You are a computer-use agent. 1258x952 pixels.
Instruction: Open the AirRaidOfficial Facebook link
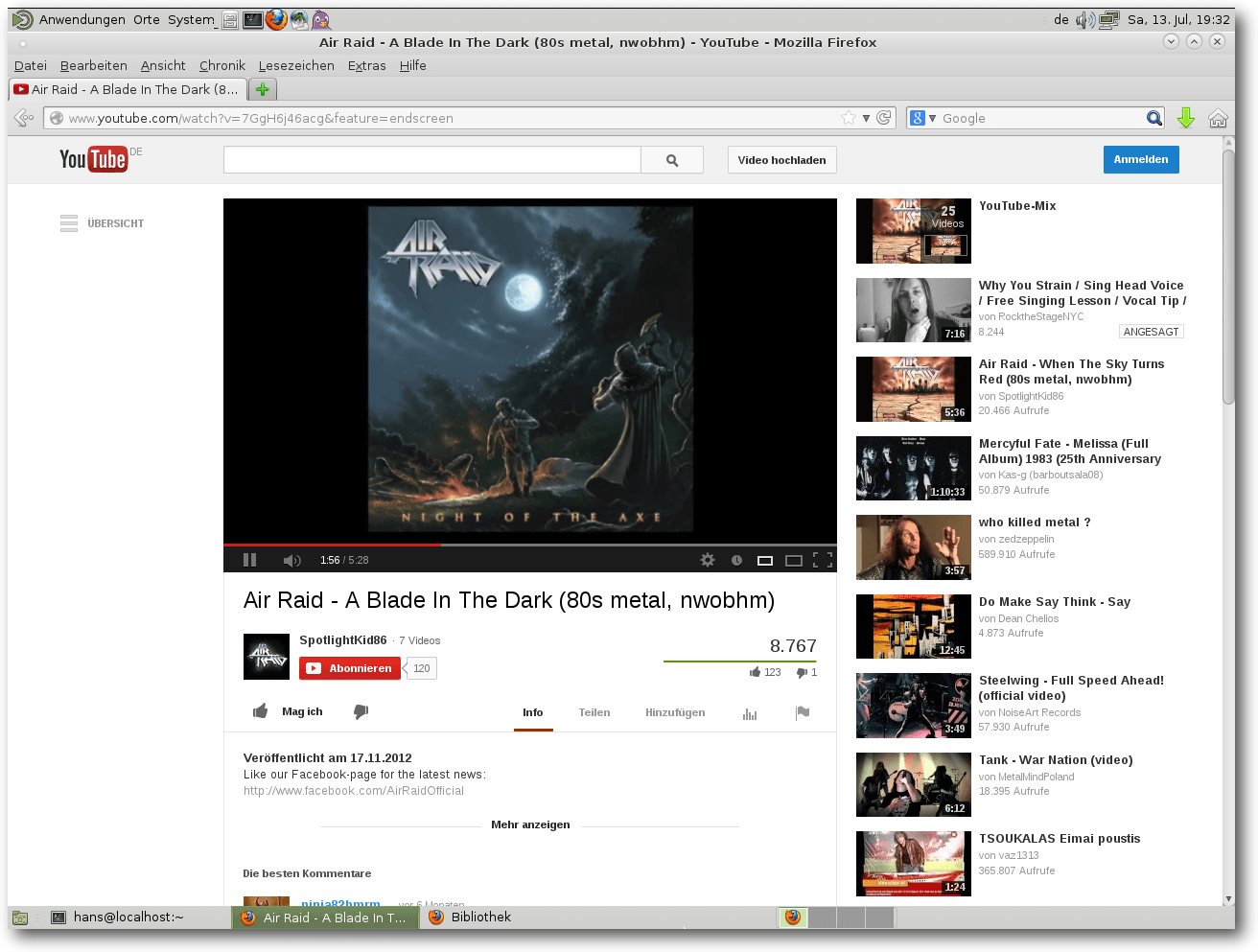354,791
